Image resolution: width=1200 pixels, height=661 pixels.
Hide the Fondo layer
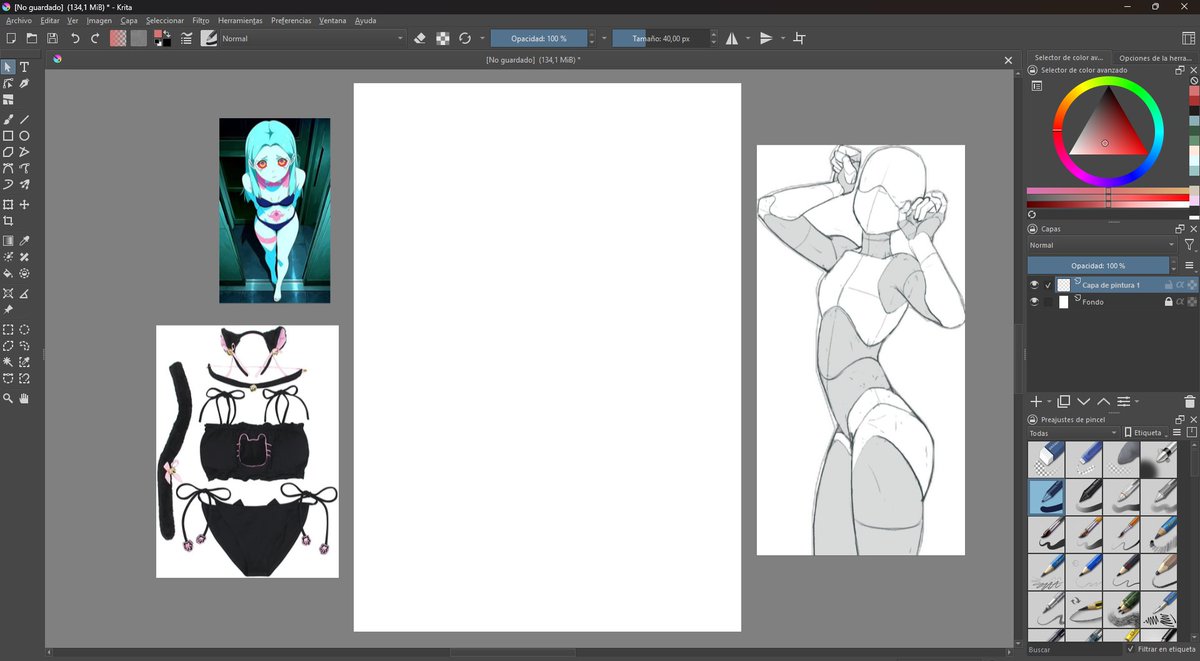point(1035,301)
